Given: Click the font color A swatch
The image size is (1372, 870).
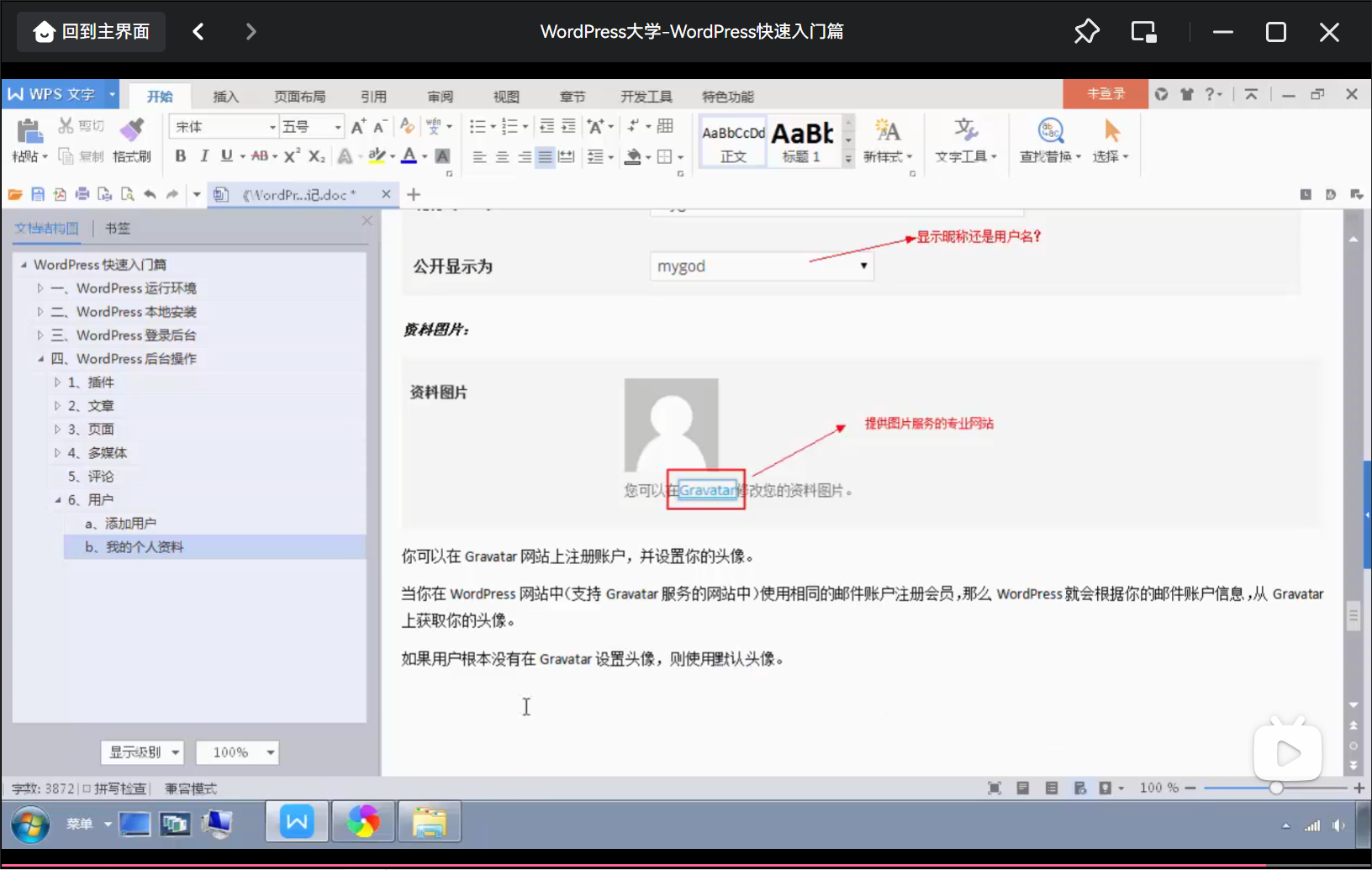Looking at the screenshot, I should (409, 156).
